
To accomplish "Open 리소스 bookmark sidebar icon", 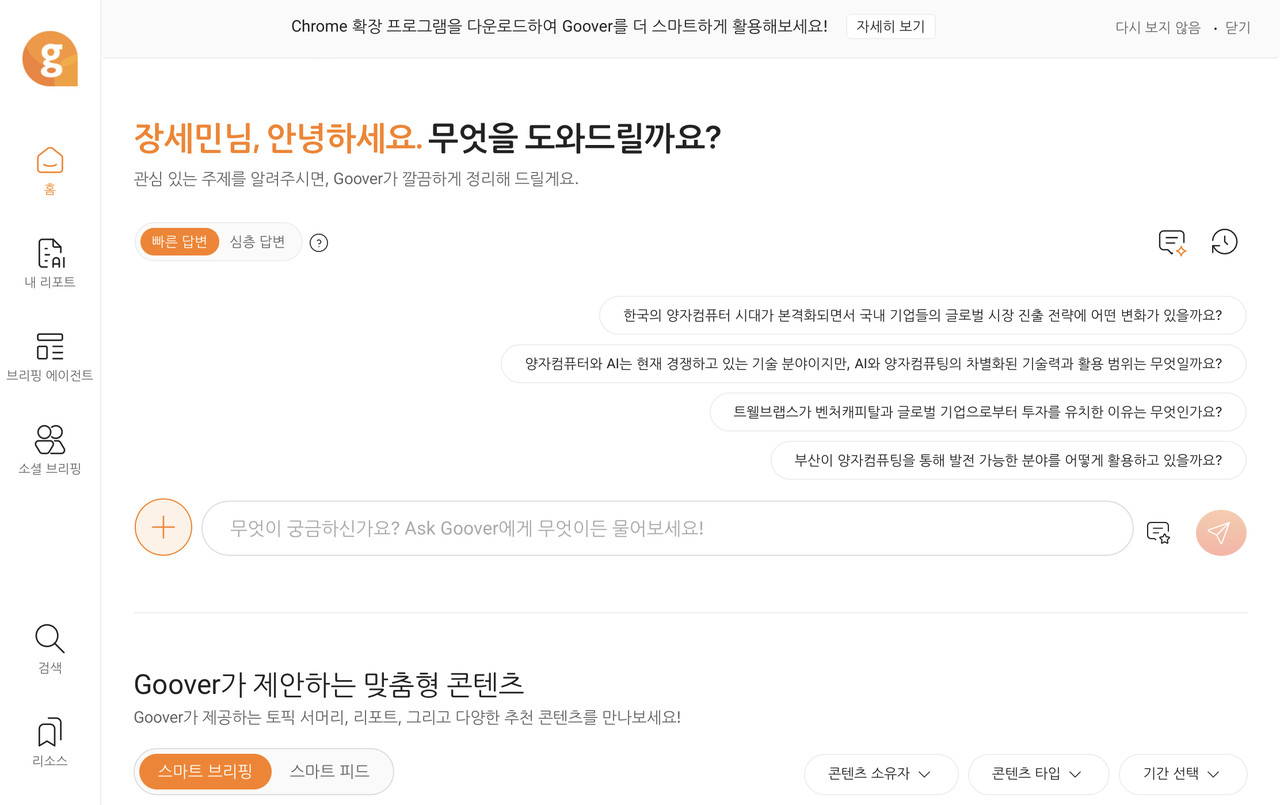I will (50, 742).
